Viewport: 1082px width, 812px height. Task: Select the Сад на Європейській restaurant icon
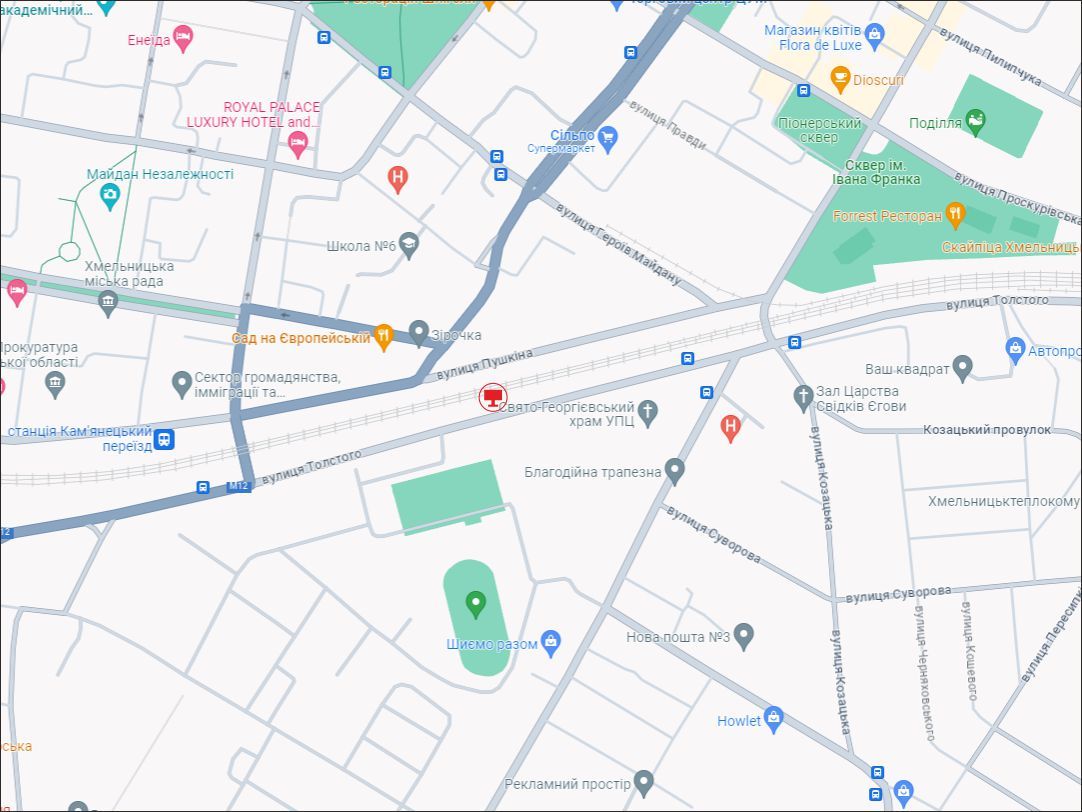(x=382, y=336)
